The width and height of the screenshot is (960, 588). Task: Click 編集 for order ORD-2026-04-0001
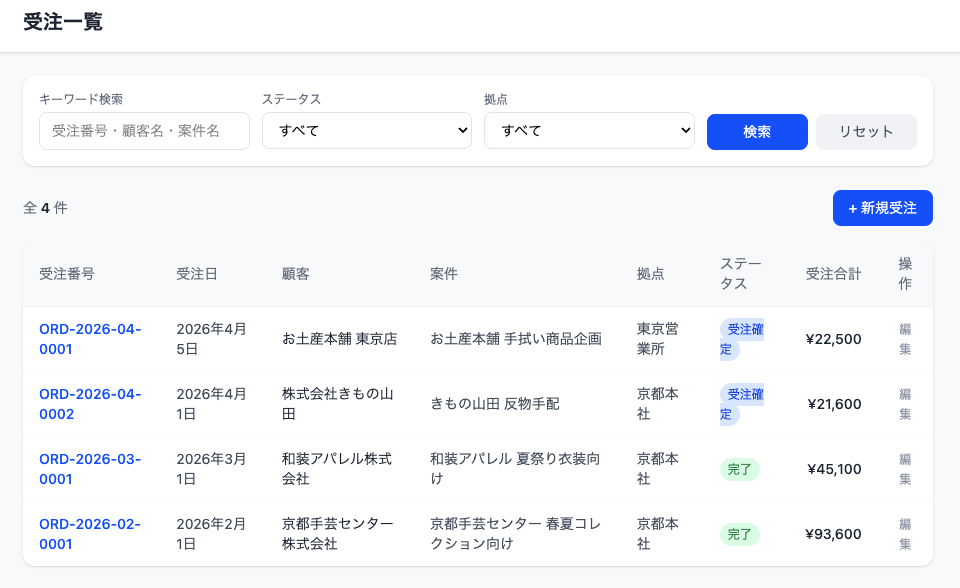[905, 339]
